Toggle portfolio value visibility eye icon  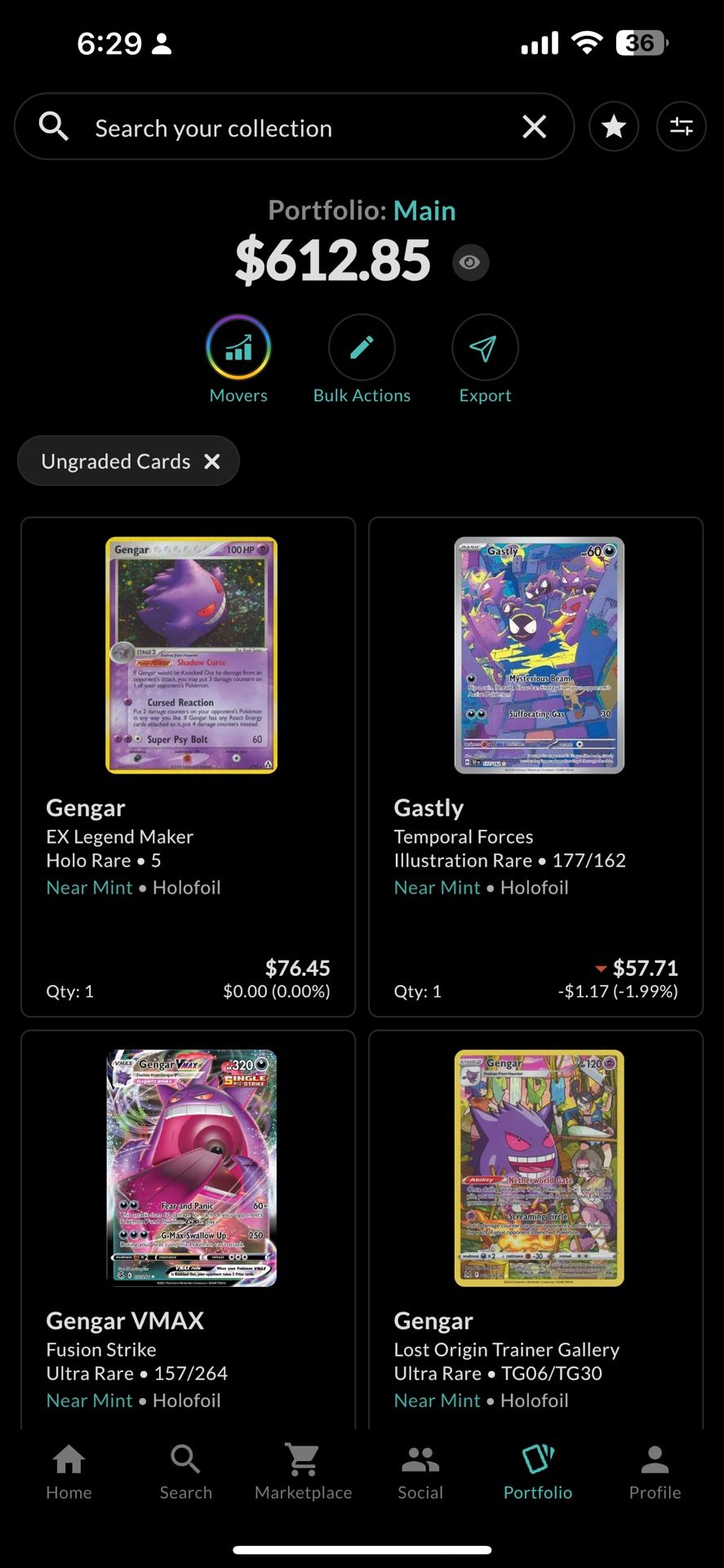[470, 262]
